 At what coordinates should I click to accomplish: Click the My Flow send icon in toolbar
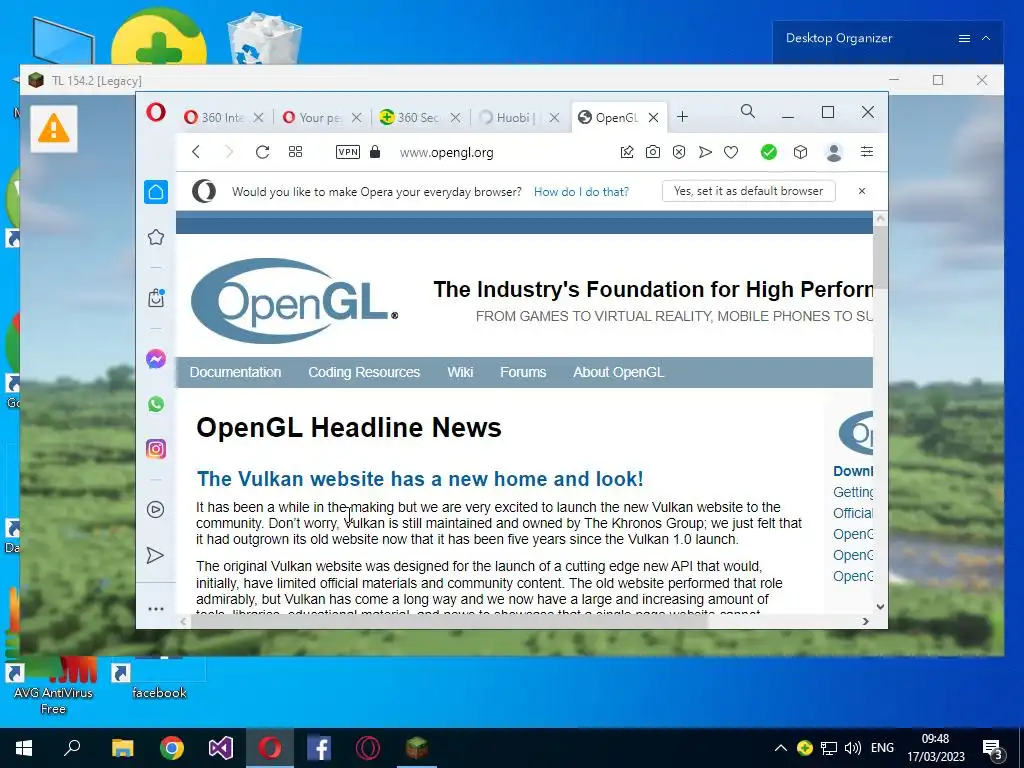click(705, 152)
